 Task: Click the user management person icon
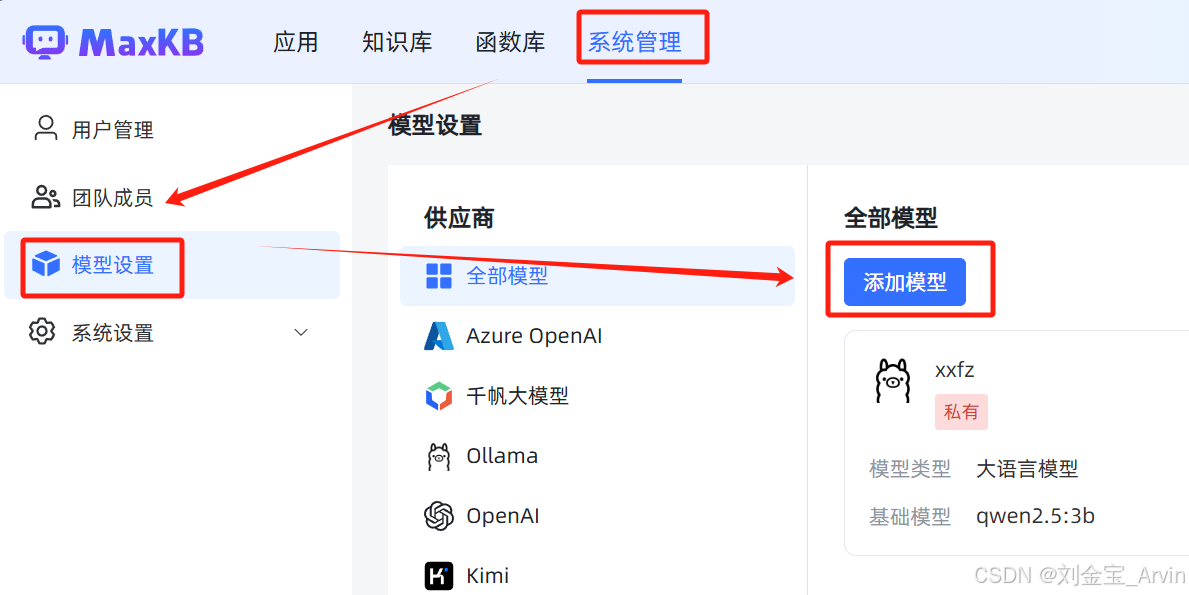(46, 128)
